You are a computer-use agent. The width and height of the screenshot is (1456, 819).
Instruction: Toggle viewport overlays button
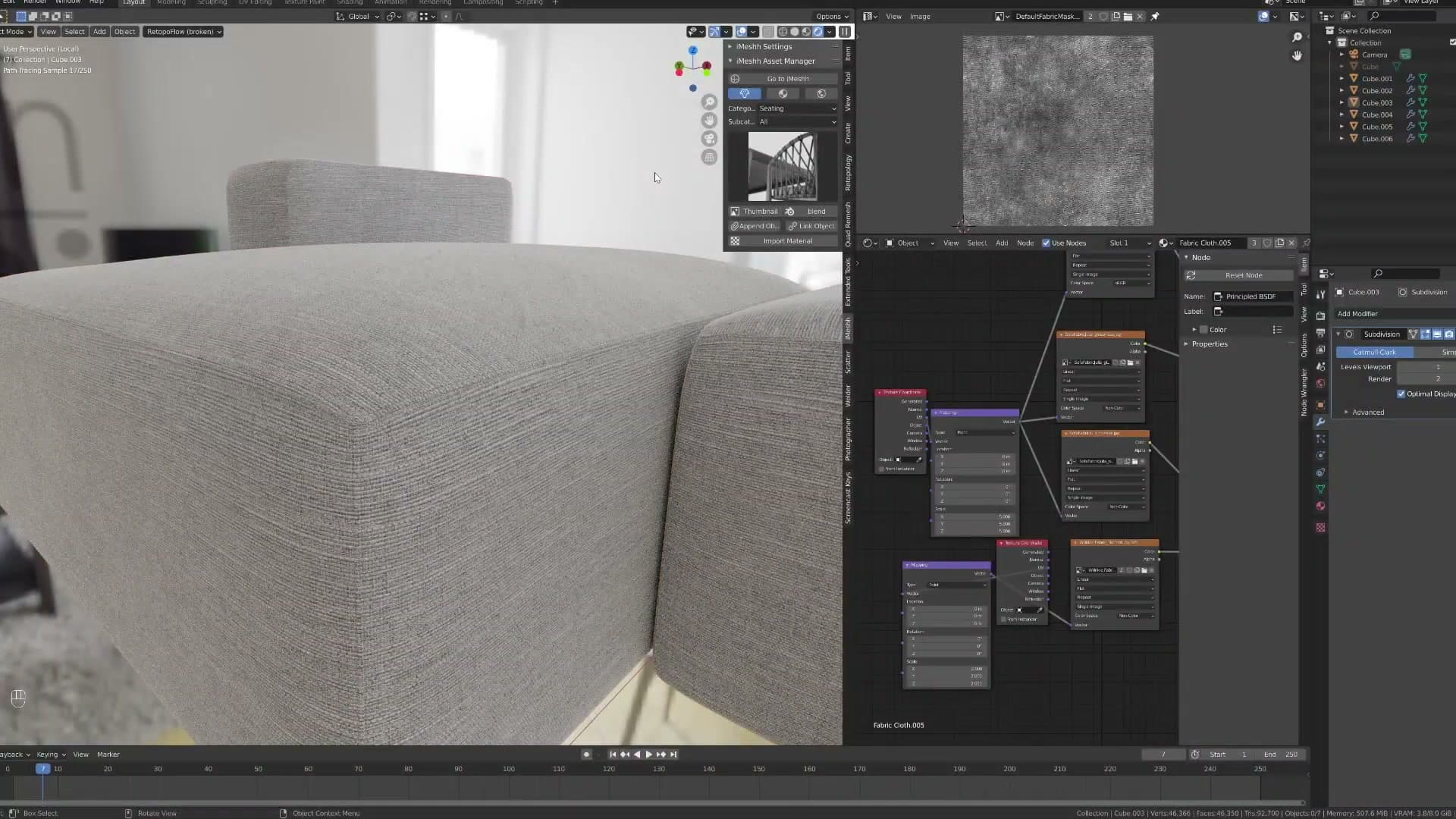(742, 32)
